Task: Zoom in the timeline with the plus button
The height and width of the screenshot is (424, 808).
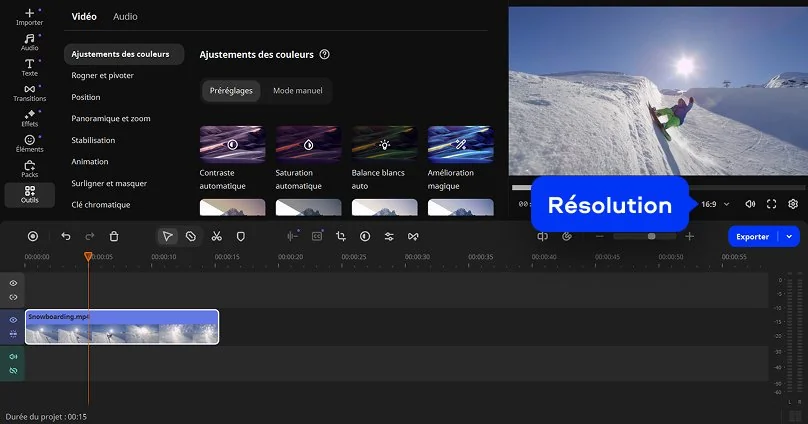Action: click(689, 236)
